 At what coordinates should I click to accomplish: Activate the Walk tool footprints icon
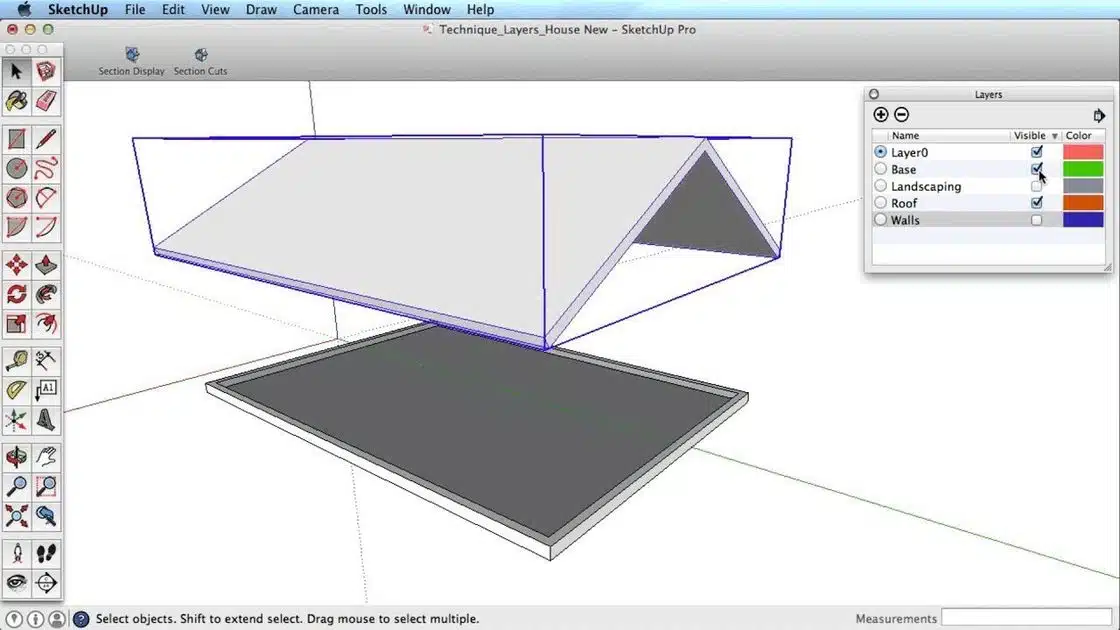click(46, 553)
